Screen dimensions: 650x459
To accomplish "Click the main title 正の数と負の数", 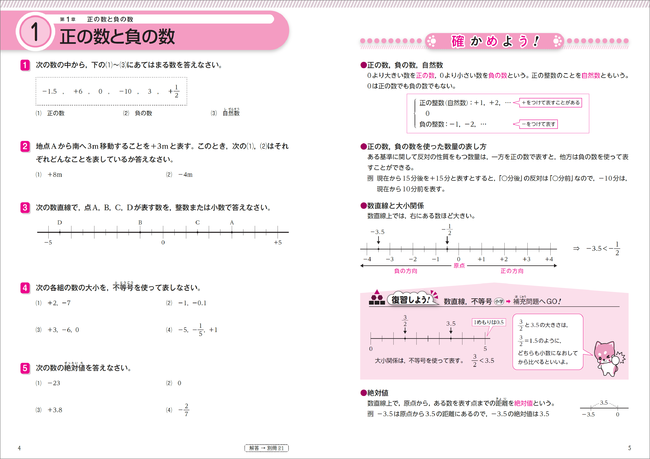I will [x=117, y=36].
